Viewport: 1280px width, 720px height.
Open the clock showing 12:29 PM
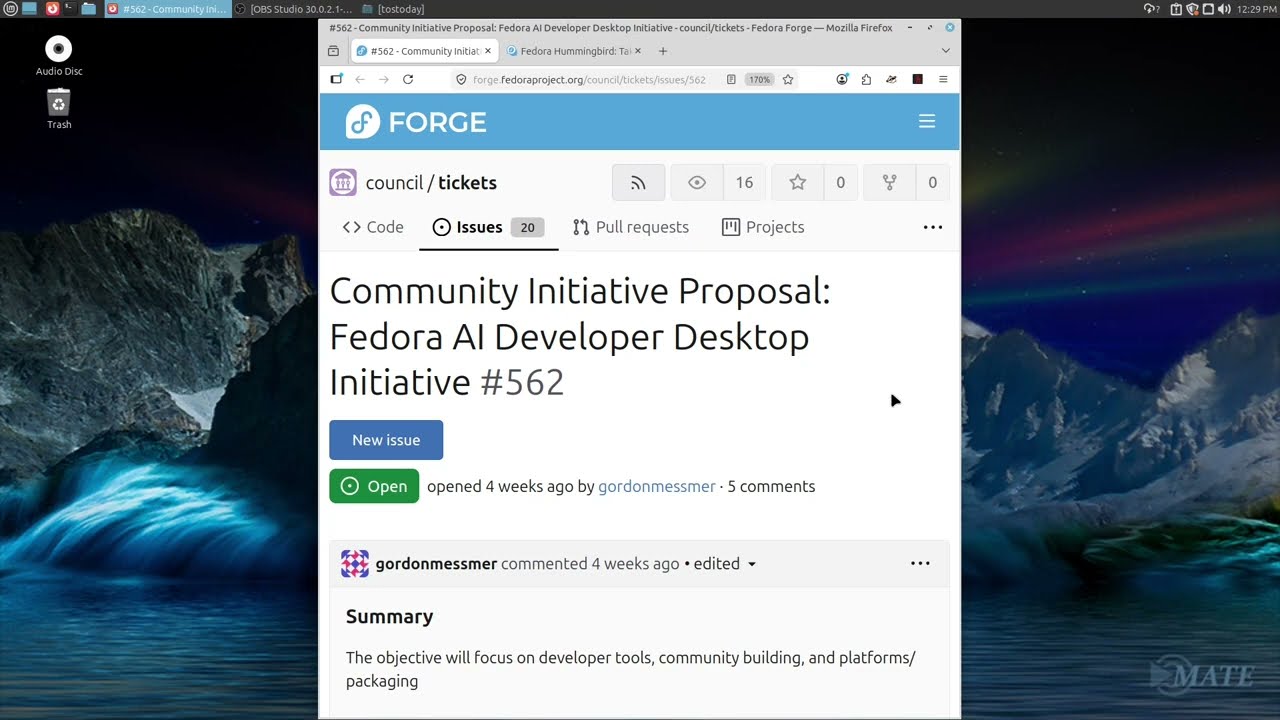tap(1257, 9)
